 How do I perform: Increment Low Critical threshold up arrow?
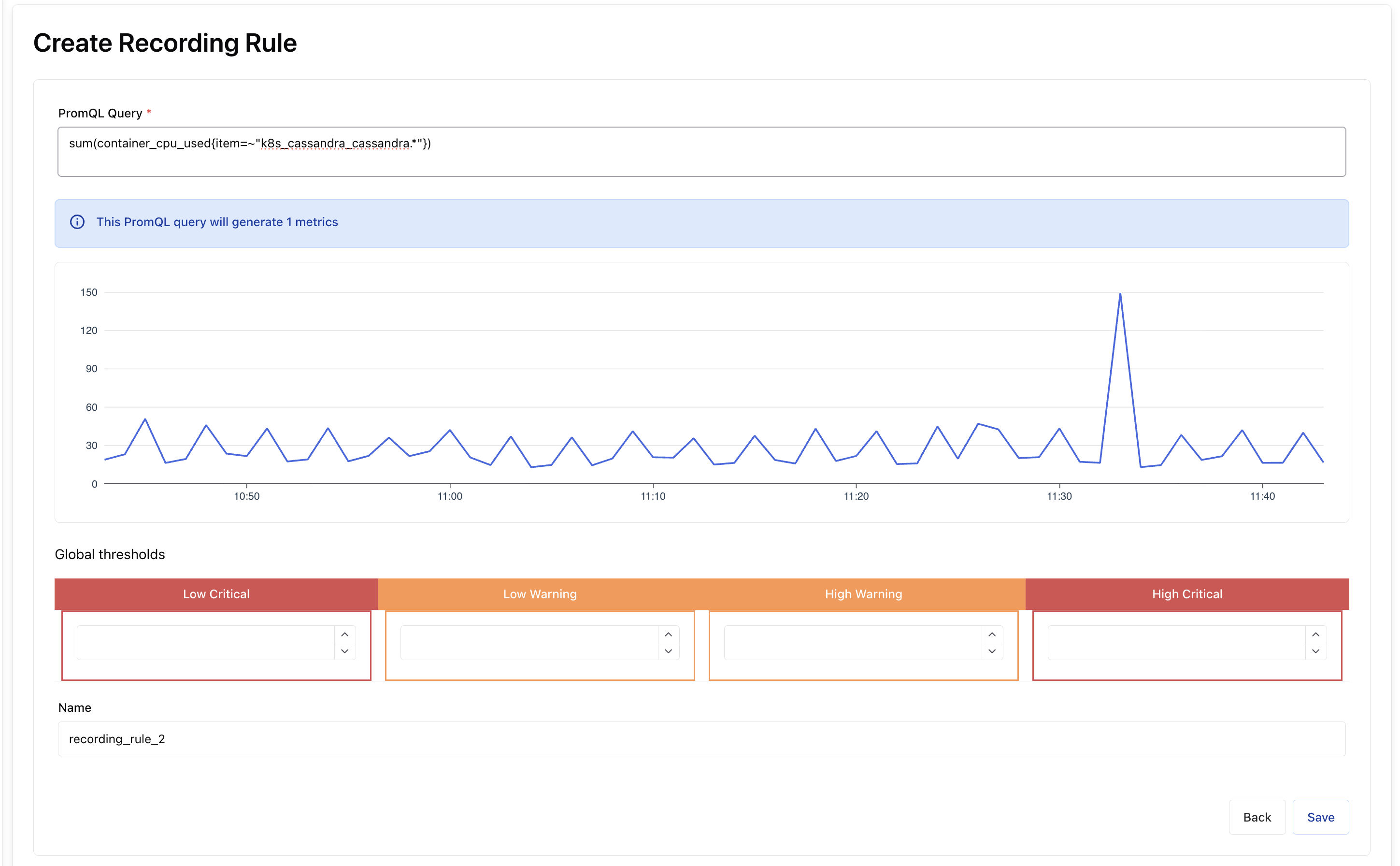(x=345, y=634)
